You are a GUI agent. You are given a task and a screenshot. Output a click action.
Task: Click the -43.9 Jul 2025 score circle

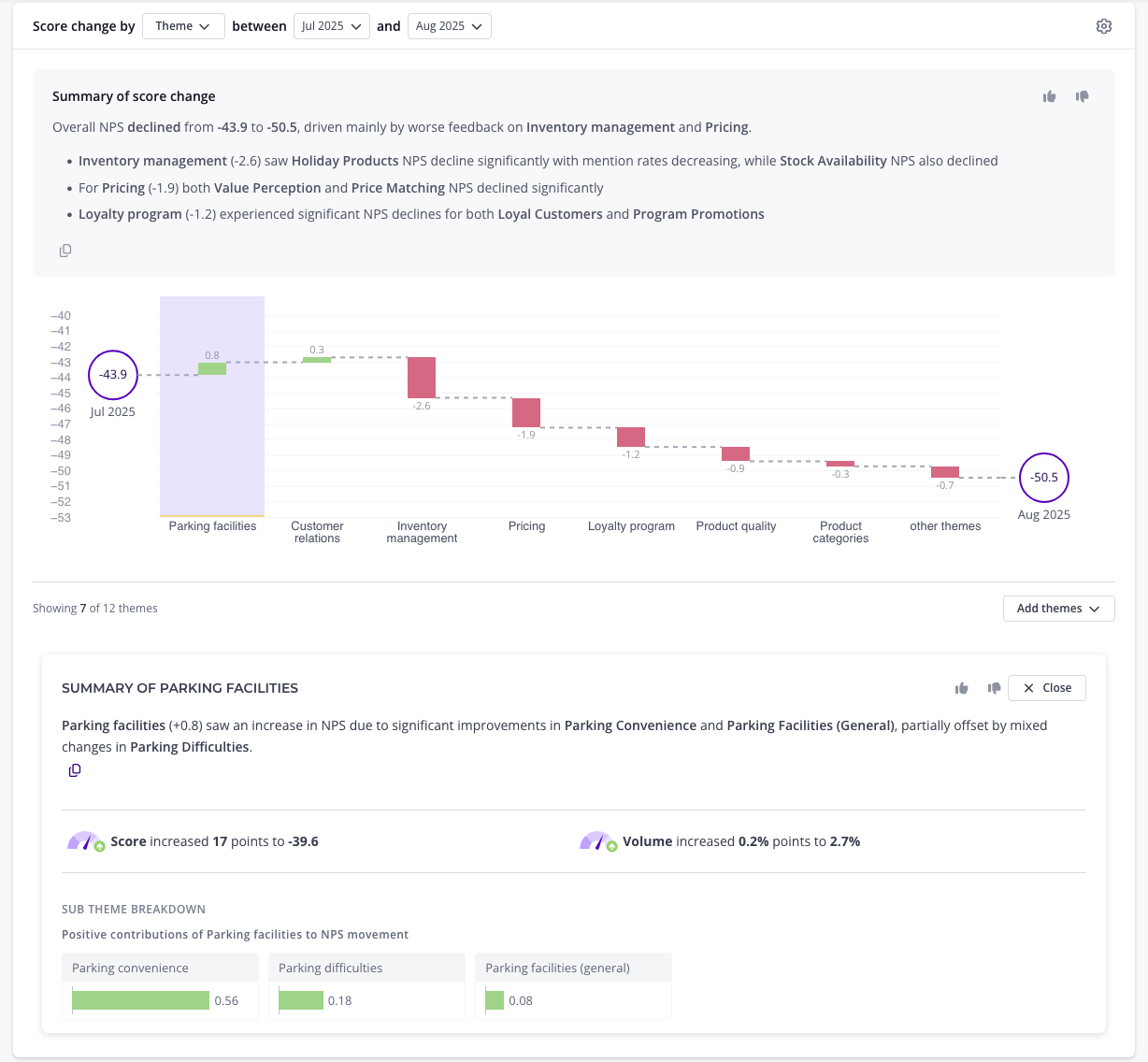click(113, 375)
